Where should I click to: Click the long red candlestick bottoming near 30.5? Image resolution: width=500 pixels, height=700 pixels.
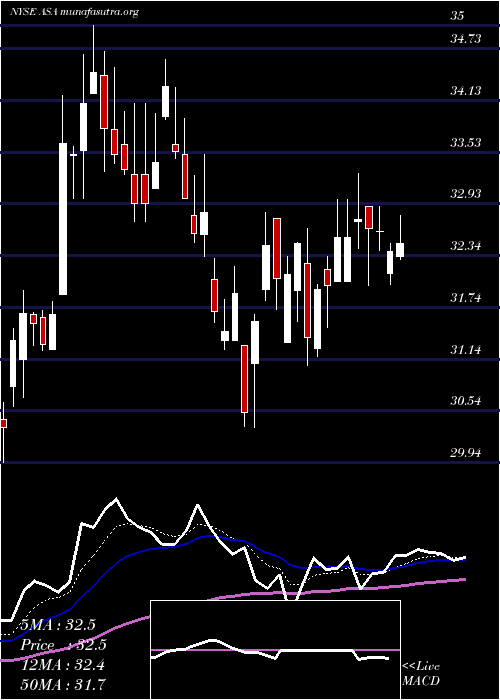point(244,379)
